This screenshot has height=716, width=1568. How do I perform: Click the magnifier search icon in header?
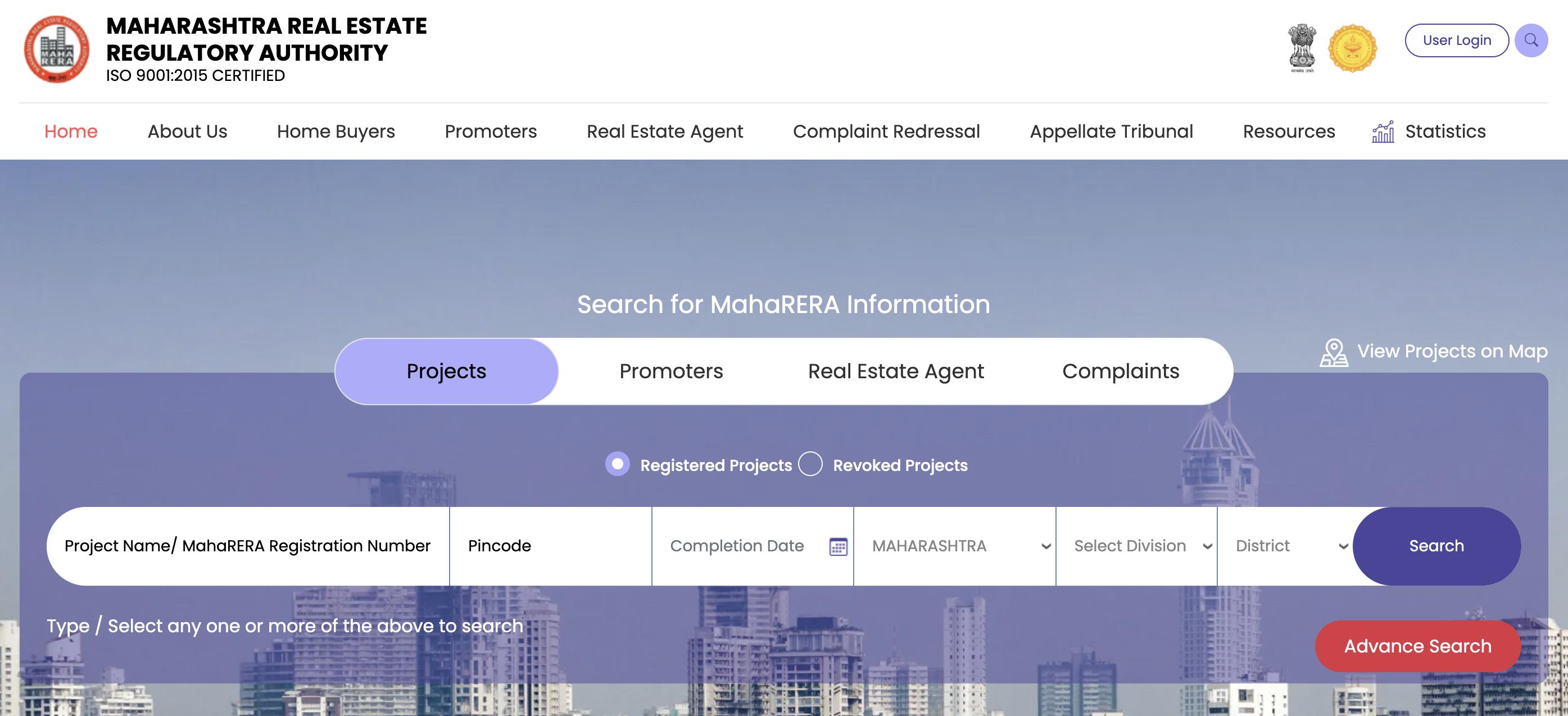click(x=1531, y=40)
